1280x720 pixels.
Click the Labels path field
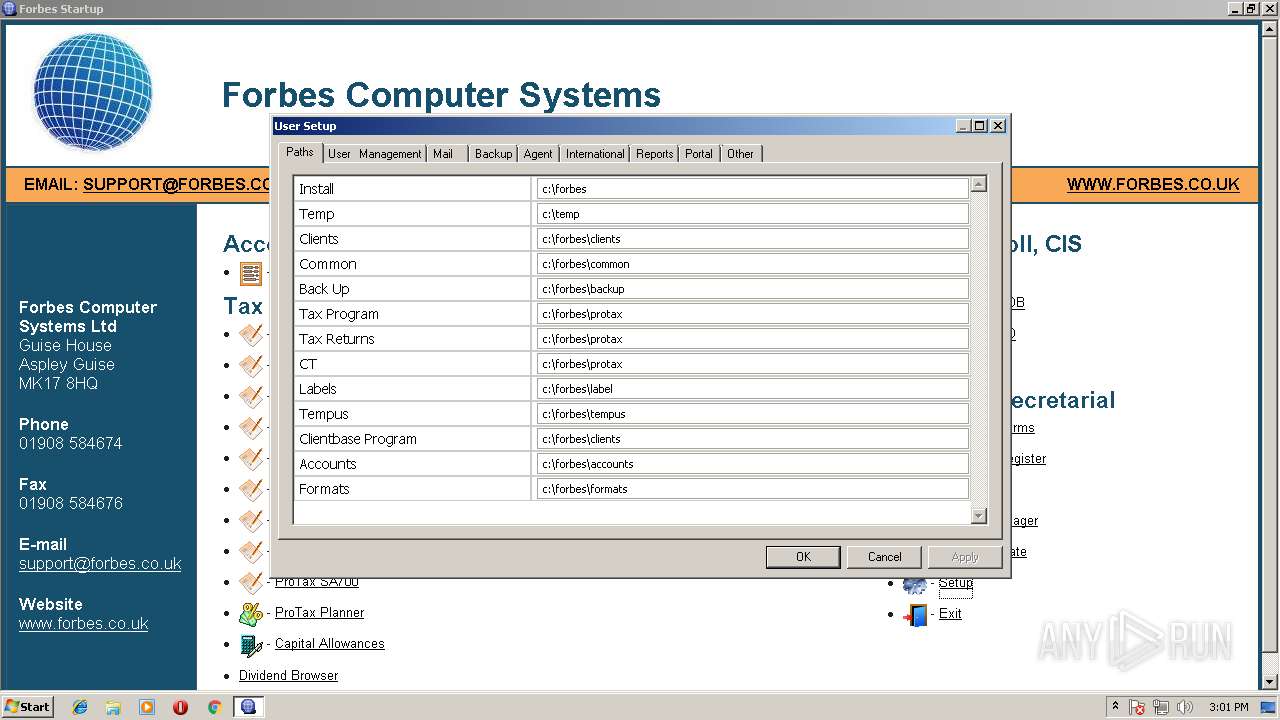point(752,389)
